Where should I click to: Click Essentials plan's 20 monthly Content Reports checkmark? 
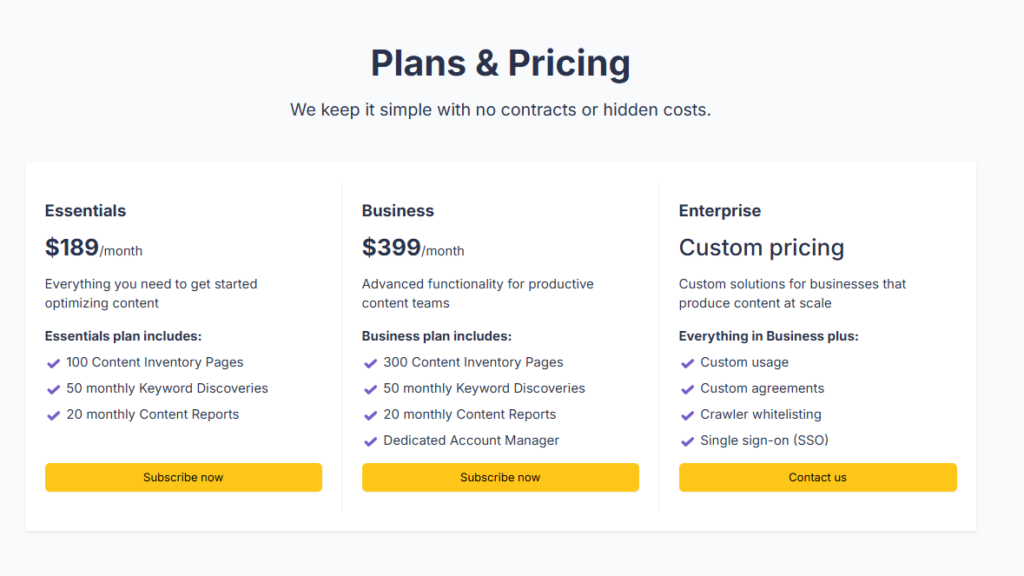pos(54,415)
